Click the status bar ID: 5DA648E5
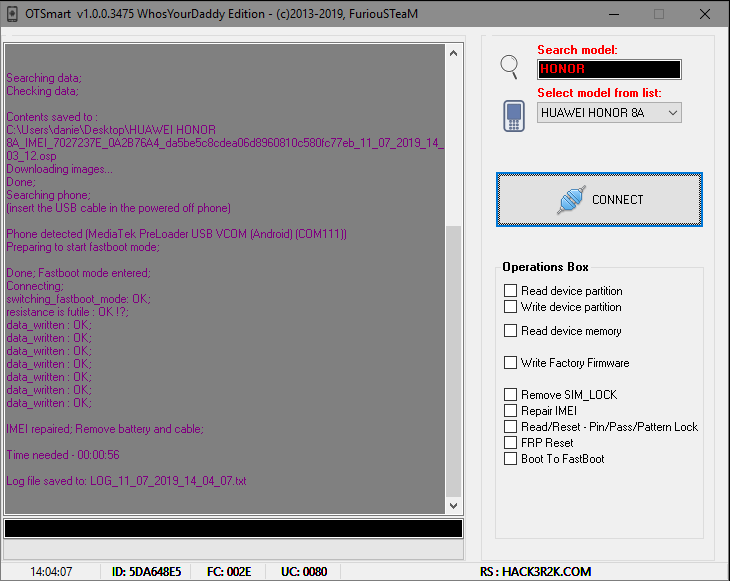The image size is (730, 581). tap(146, 572)
